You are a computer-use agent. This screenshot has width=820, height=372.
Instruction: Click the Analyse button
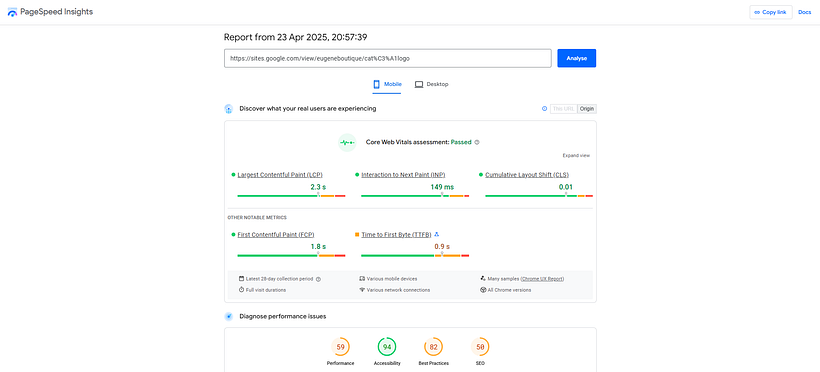pyautogui.click(x=576, y=58)
